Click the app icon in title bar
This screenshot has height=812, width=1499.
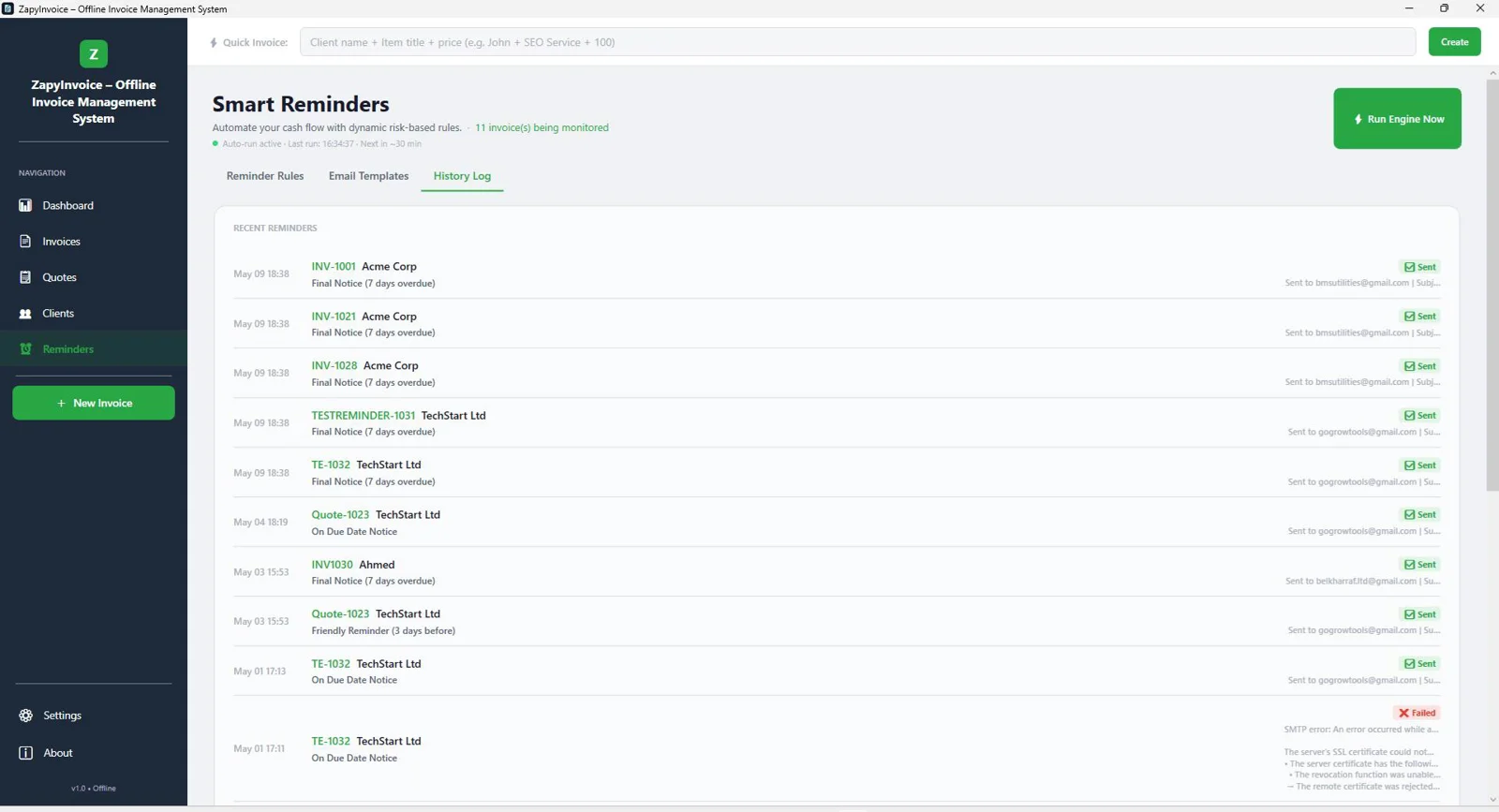(x=7, y=8)
